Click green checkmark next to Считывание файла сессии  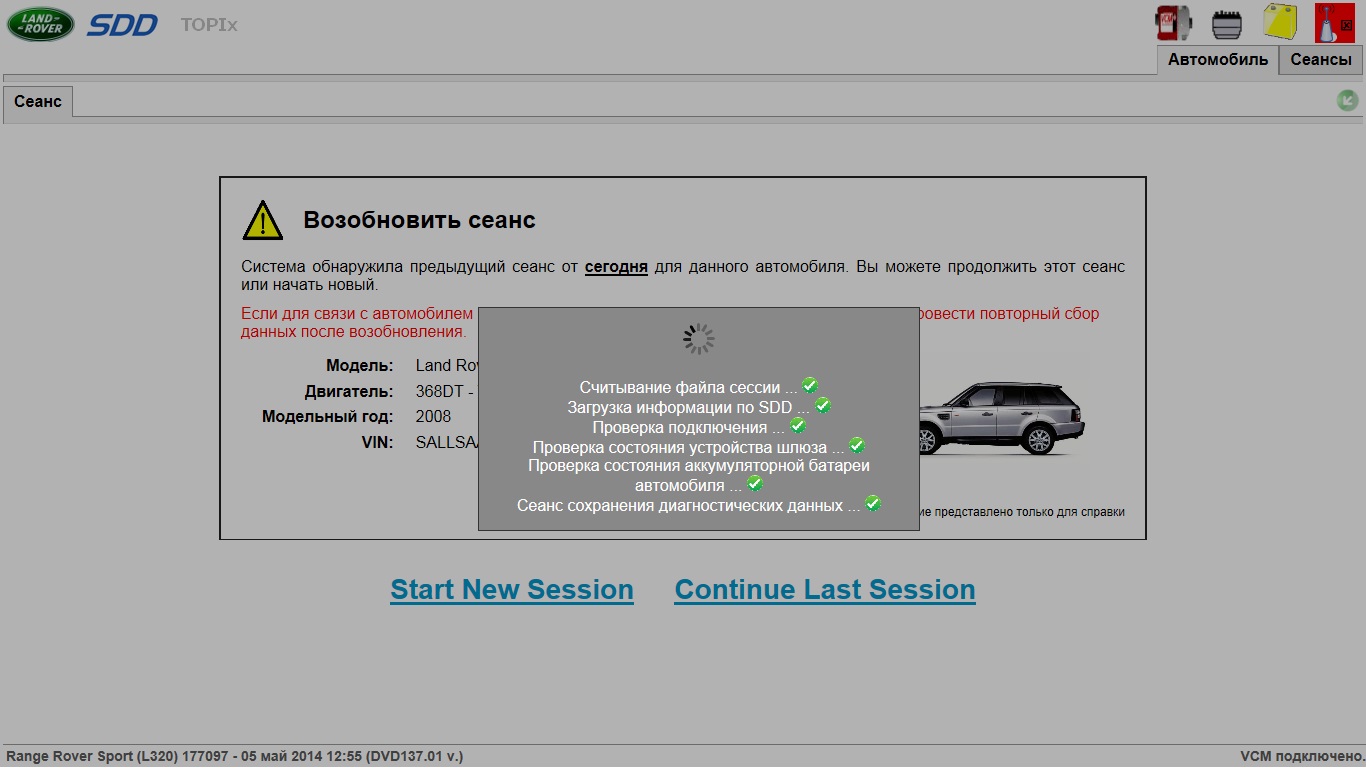point(811,386)
